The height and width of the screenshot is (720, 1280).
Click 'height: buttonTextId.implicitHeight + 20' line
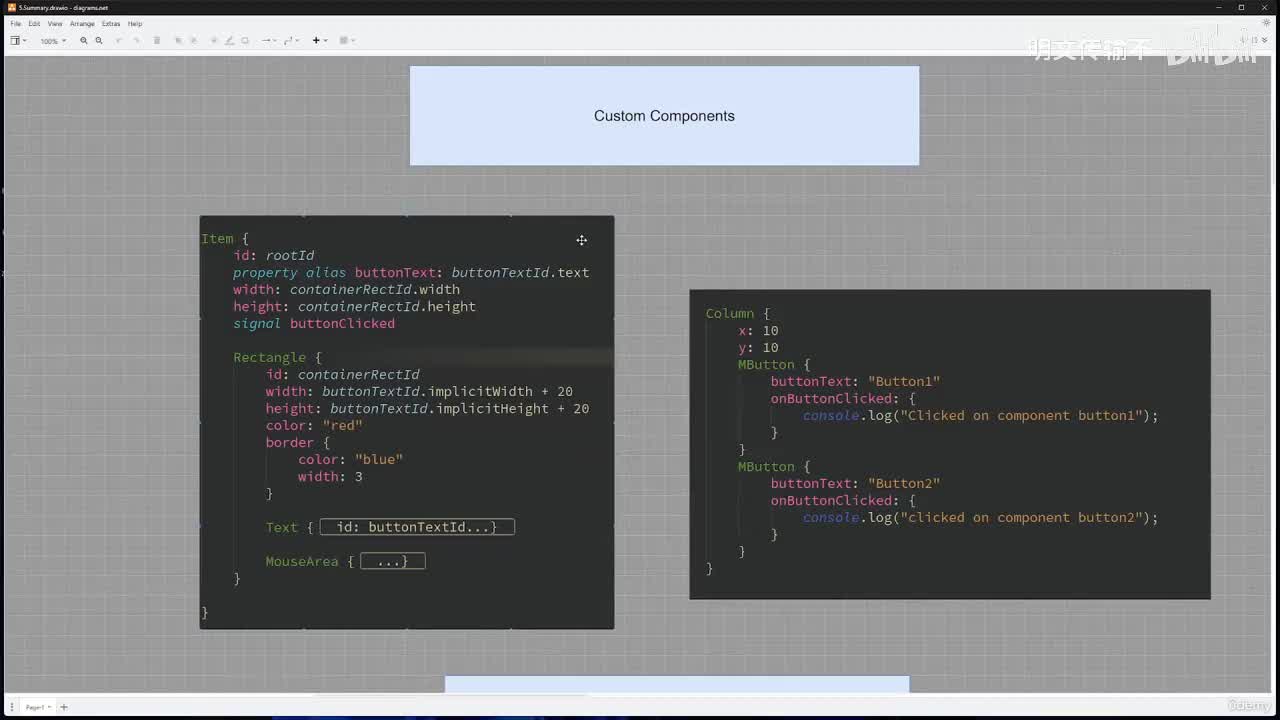427,409
